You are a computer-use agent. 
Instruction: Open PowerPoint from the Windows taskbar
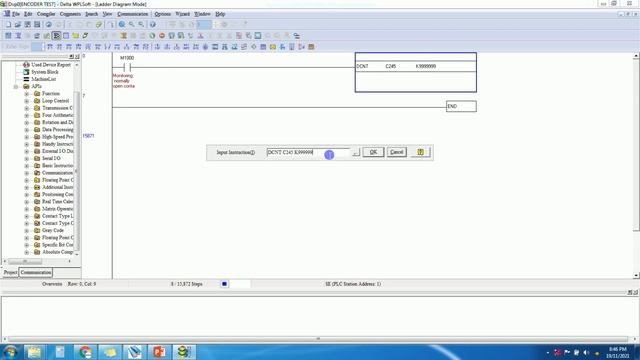159,352
